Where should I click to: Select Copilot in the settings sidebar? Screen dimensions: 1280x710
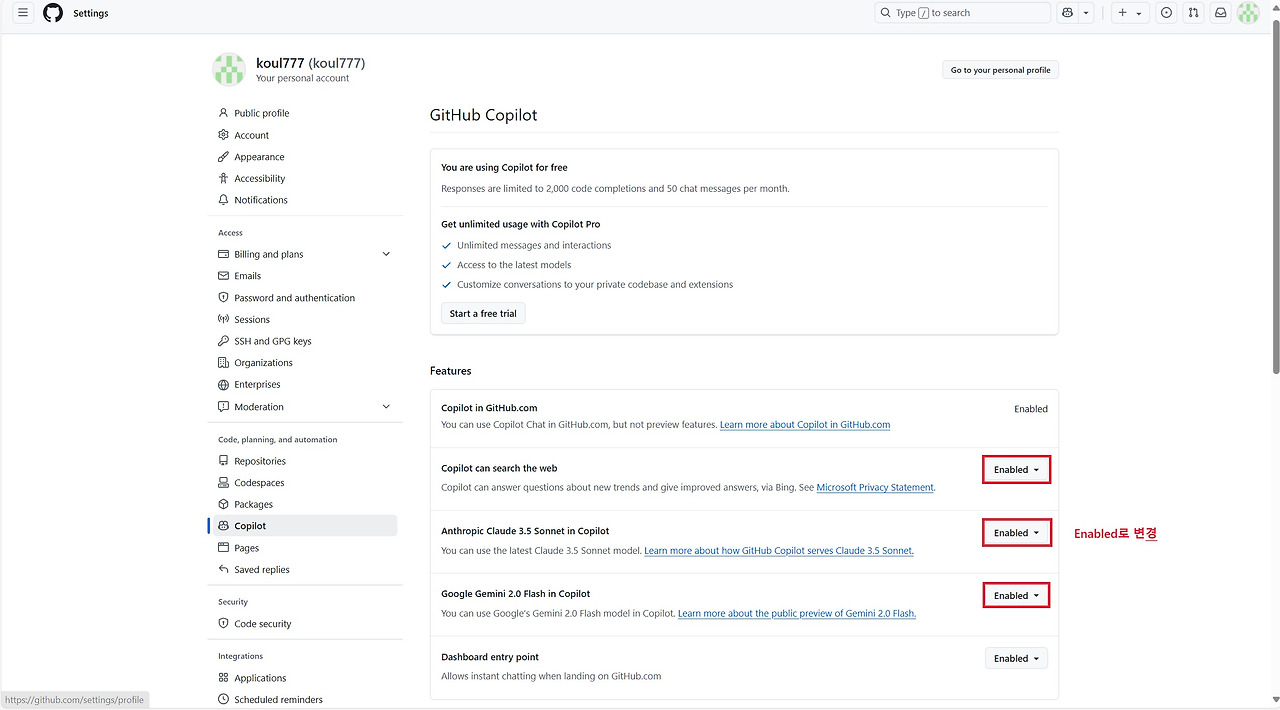click(x=250, y=525)
